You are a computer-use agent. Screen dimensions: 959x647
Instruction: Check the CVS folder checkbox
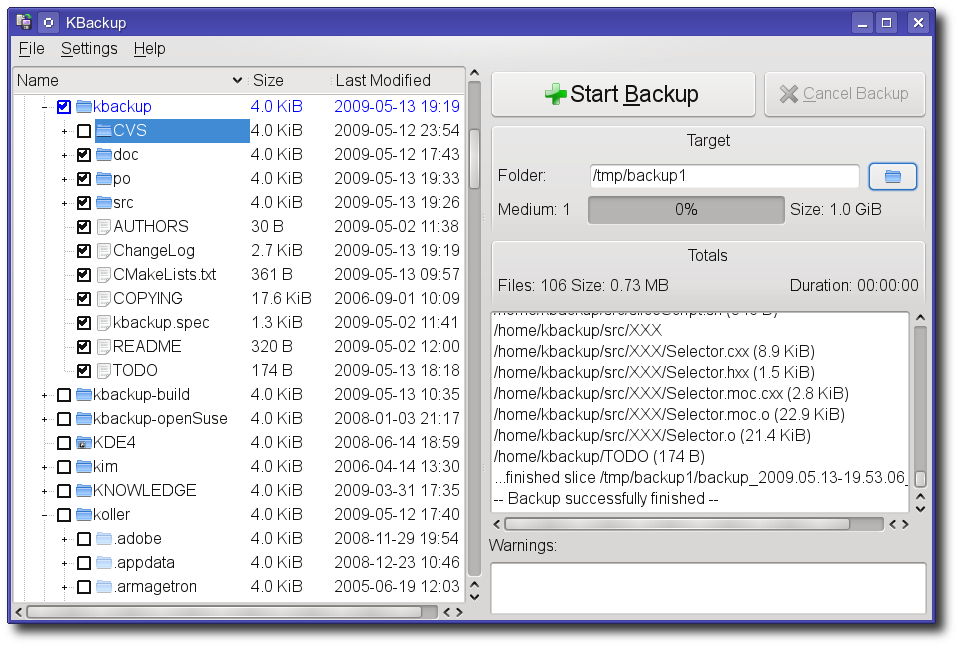[84, 131]
